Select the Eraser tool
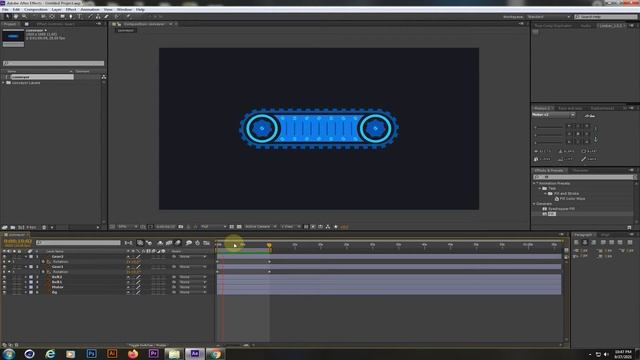Viewport: 640px width, 360px height. coord(106,16)
